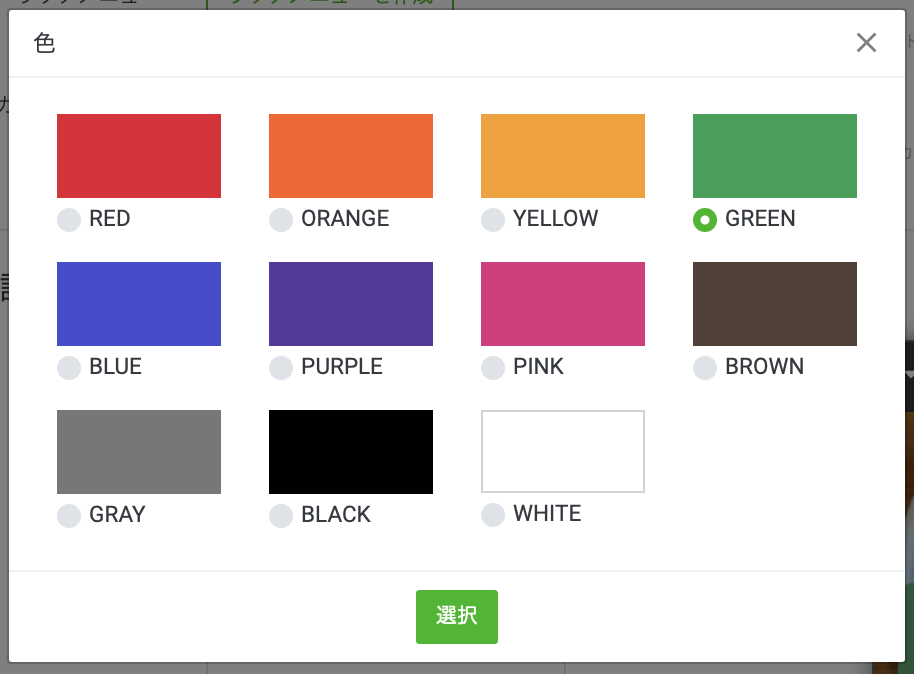Select the GRAY radio button

coord(69,516)
